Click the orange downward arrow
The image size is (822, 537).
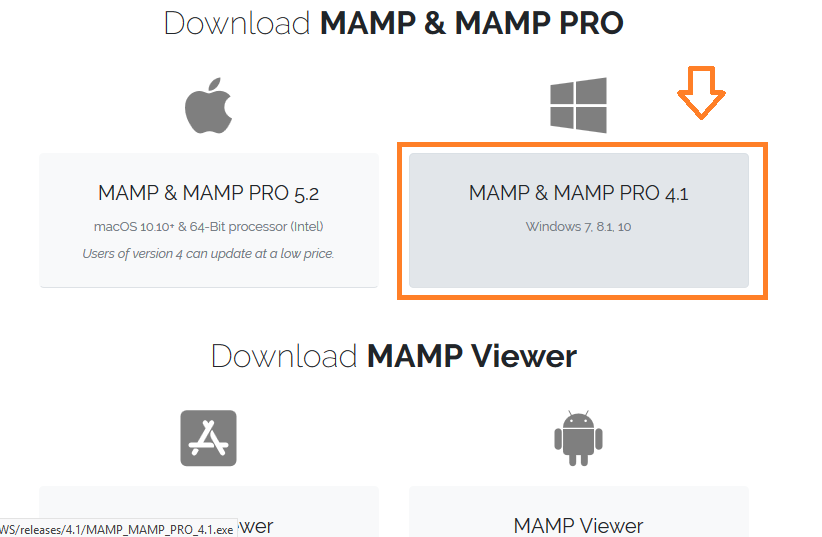pyautogui.click(x=701, y=92)
